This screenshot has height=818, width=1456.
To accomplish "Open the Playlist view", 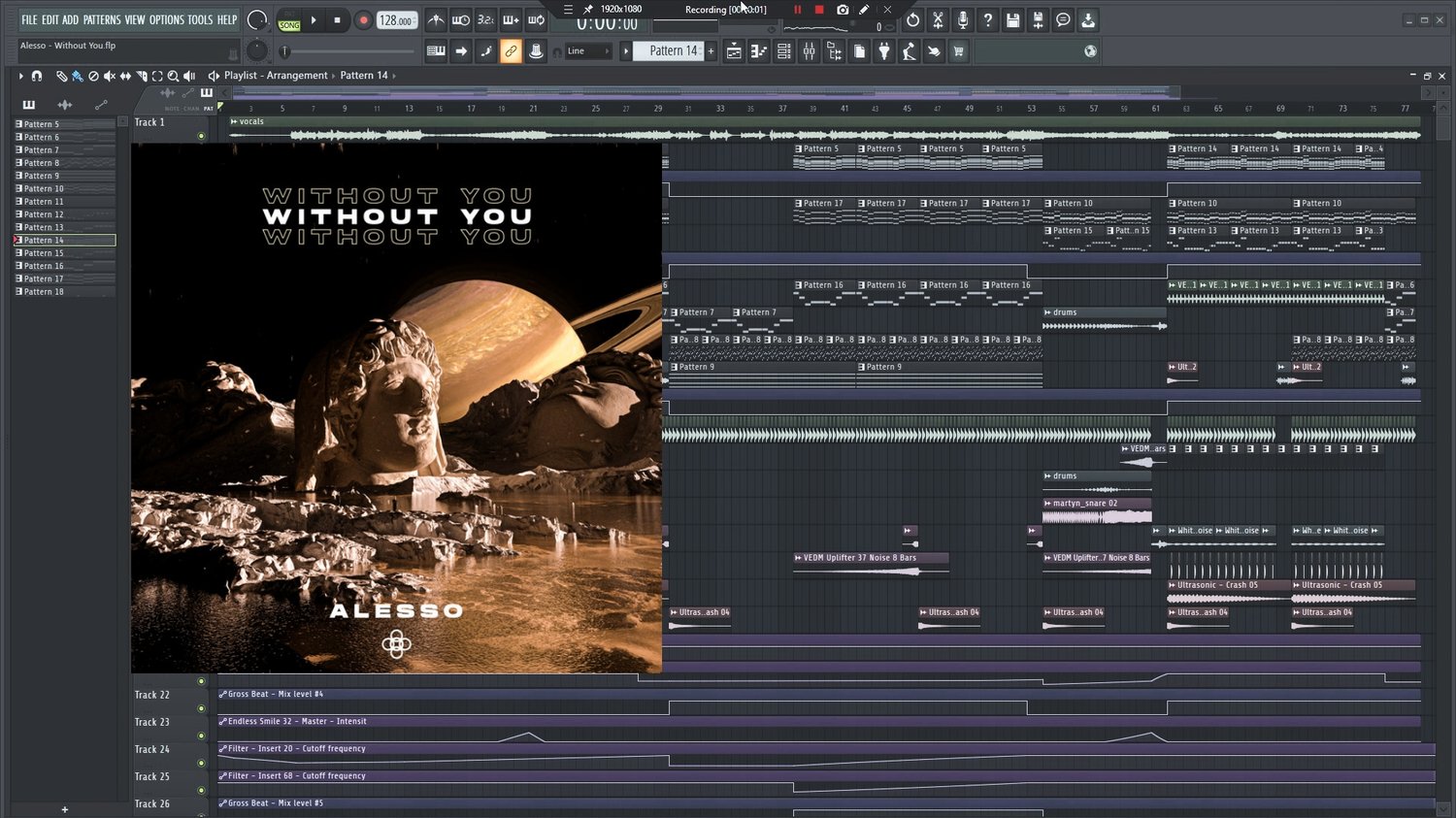I will point(734,51).
